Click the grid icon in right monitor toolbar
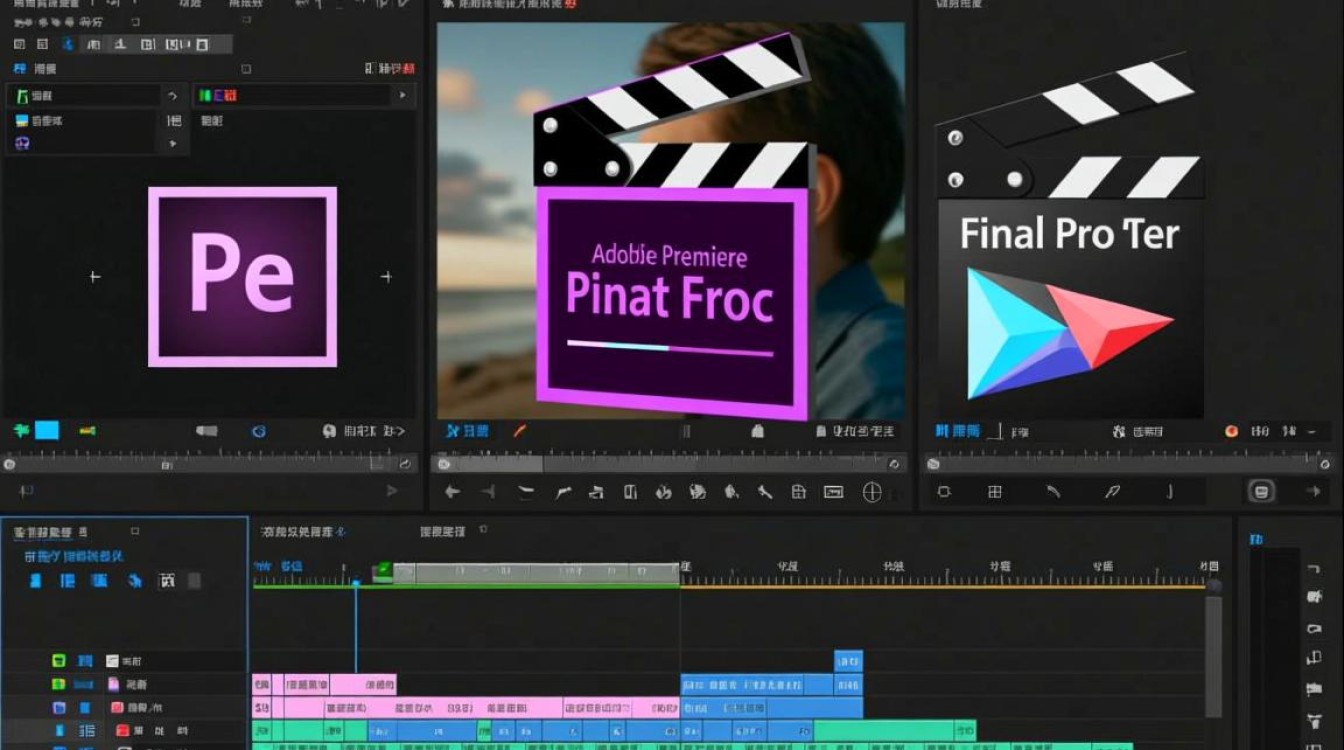This screenshot has height=750, width=1344. 995,491
